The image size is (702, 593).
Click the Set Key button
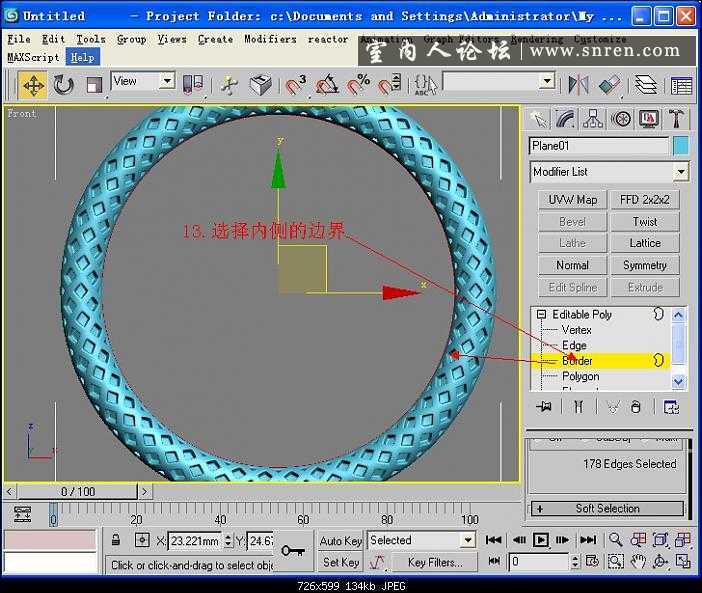tap(341, 562)
